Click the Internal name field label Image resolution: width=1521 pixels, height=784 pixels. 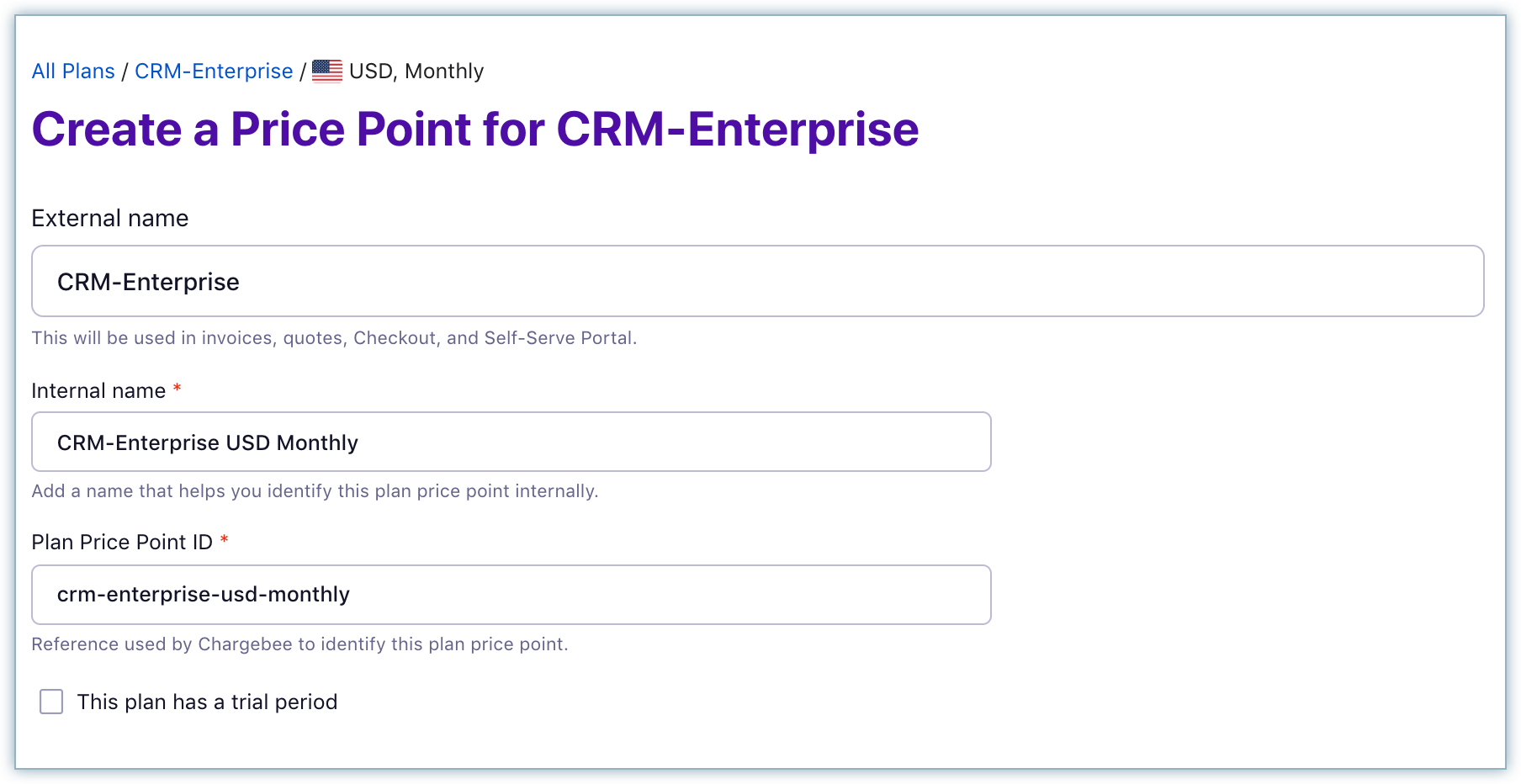98,391
